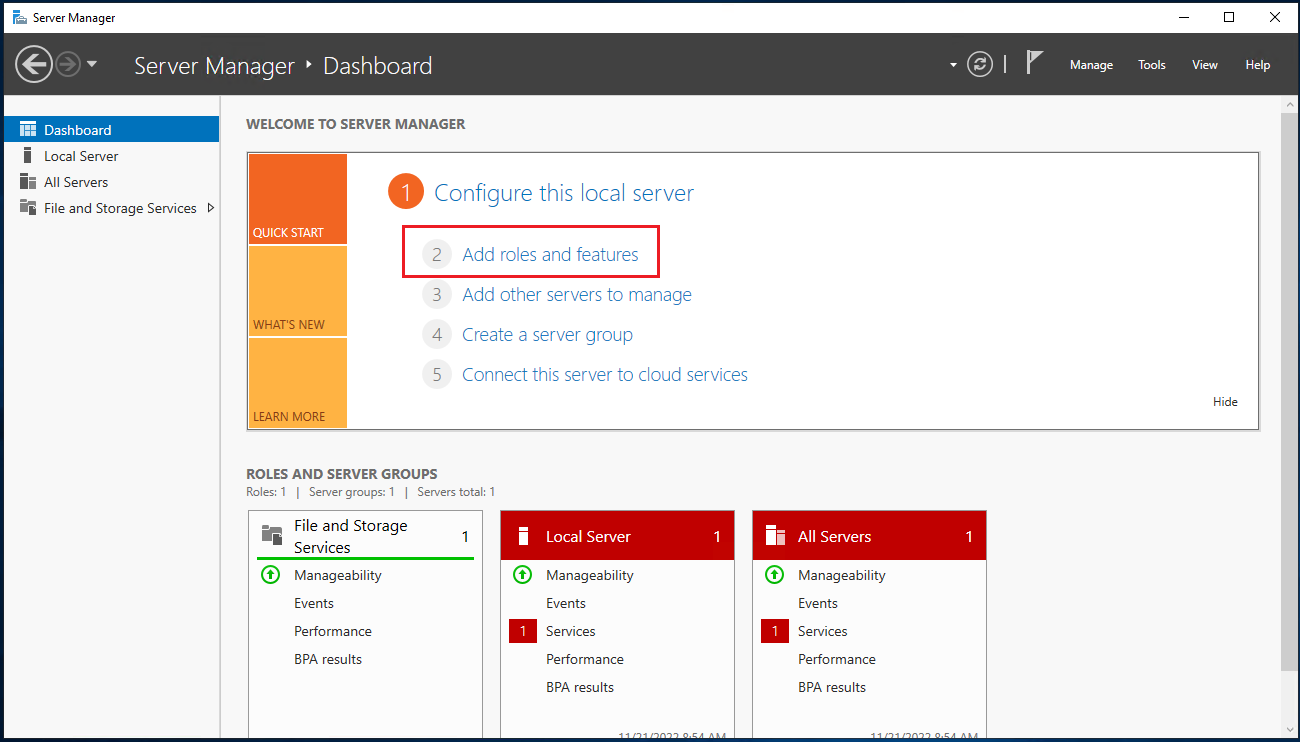Open the View menu
1300x742 pixels.
tap(1205, 65)
